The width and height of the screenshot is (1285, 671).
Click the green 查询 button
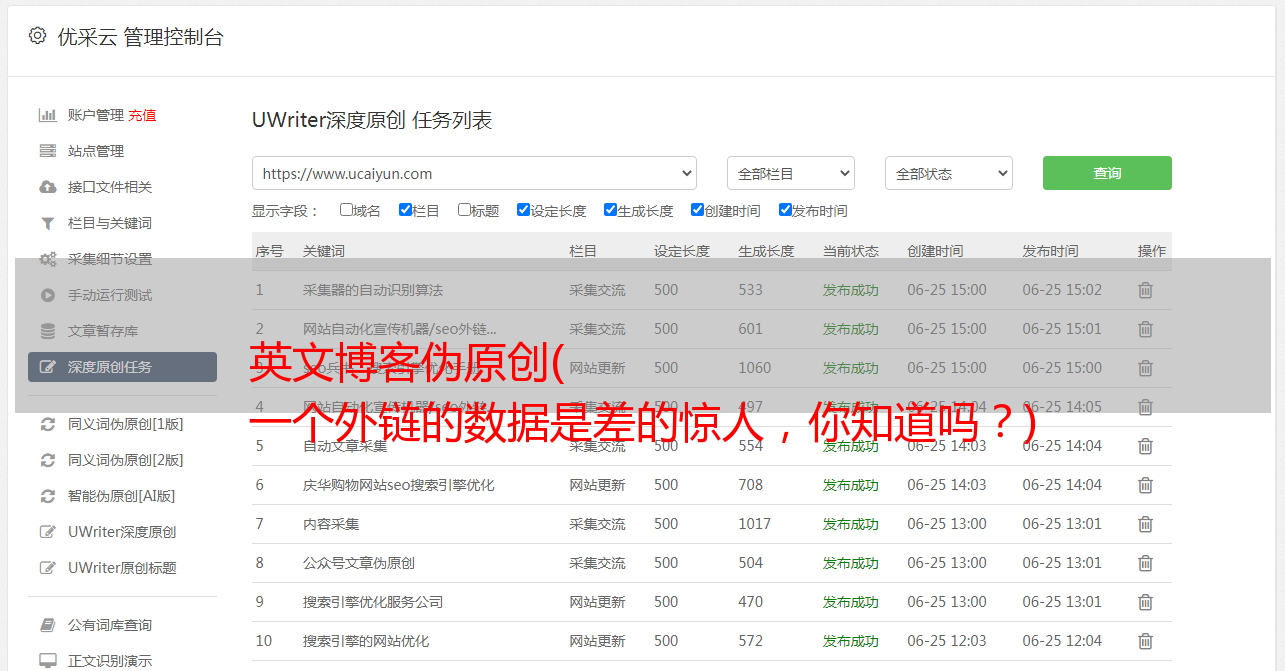pyautogui.click(x=1107, y=173)
